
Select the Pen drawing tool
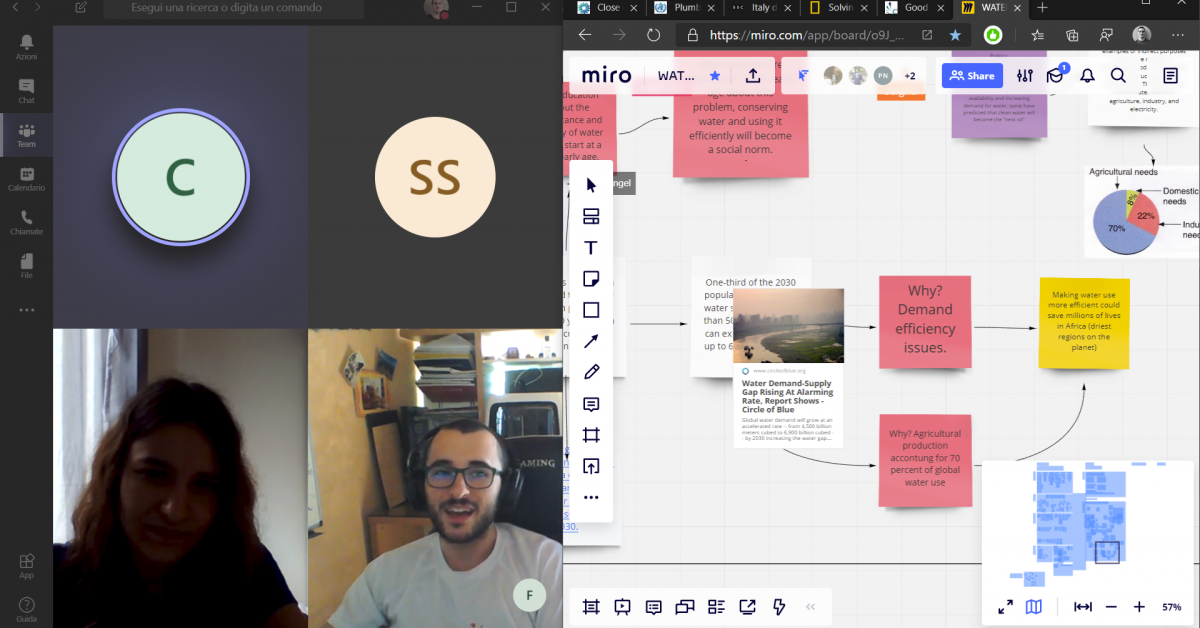point(591,372)
